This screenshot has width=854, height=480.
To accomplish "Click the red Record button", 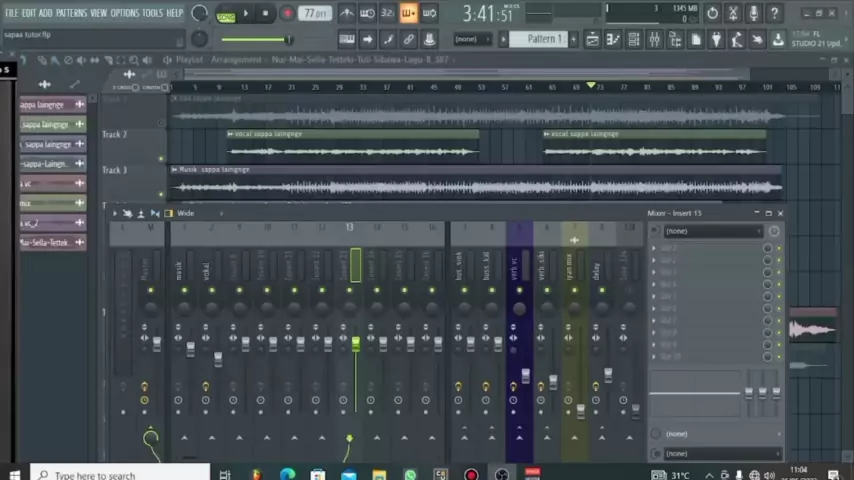I will pyautogui.click(x=287, y=13).
